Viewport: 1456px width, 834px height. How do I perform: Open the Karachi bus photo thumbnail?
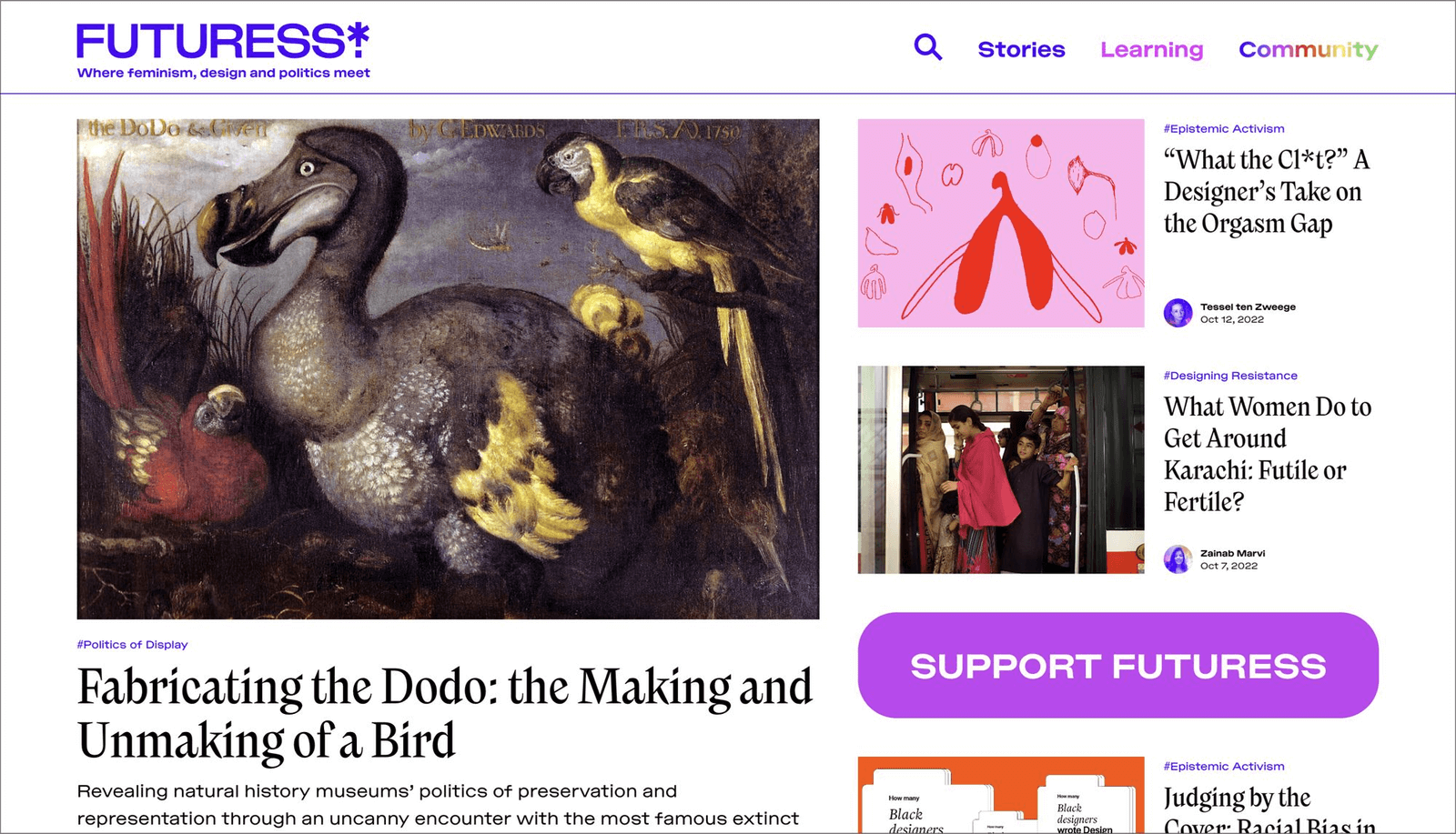coord(1001,469)
